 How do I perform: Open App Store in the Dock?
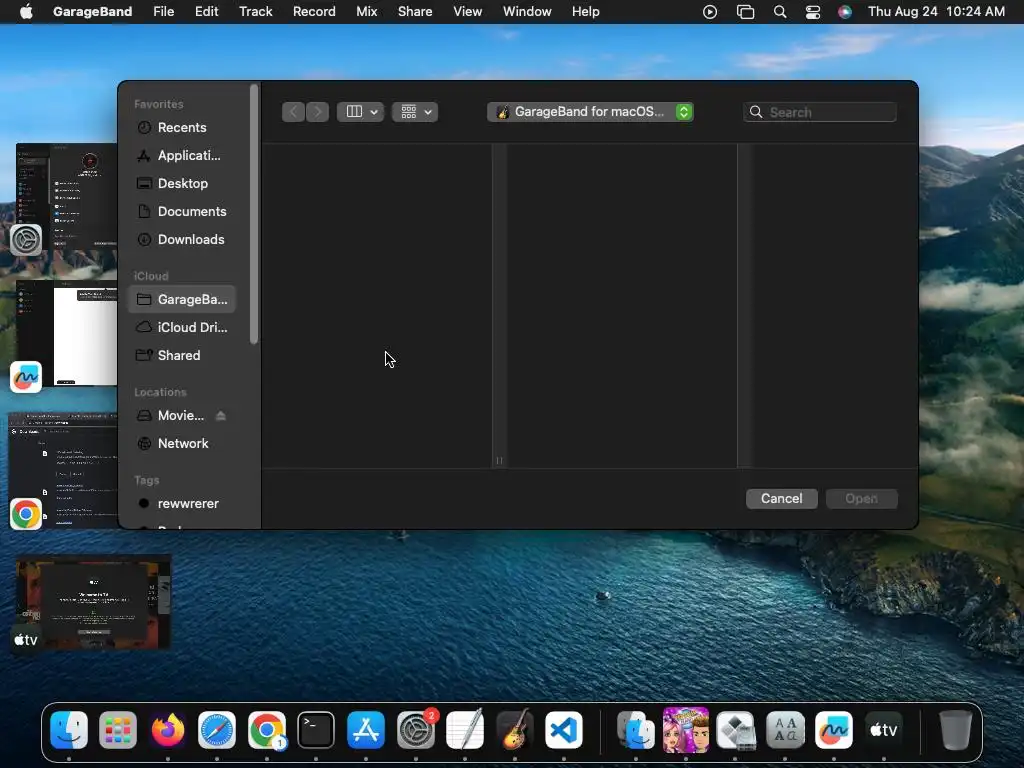click(366, 729)
